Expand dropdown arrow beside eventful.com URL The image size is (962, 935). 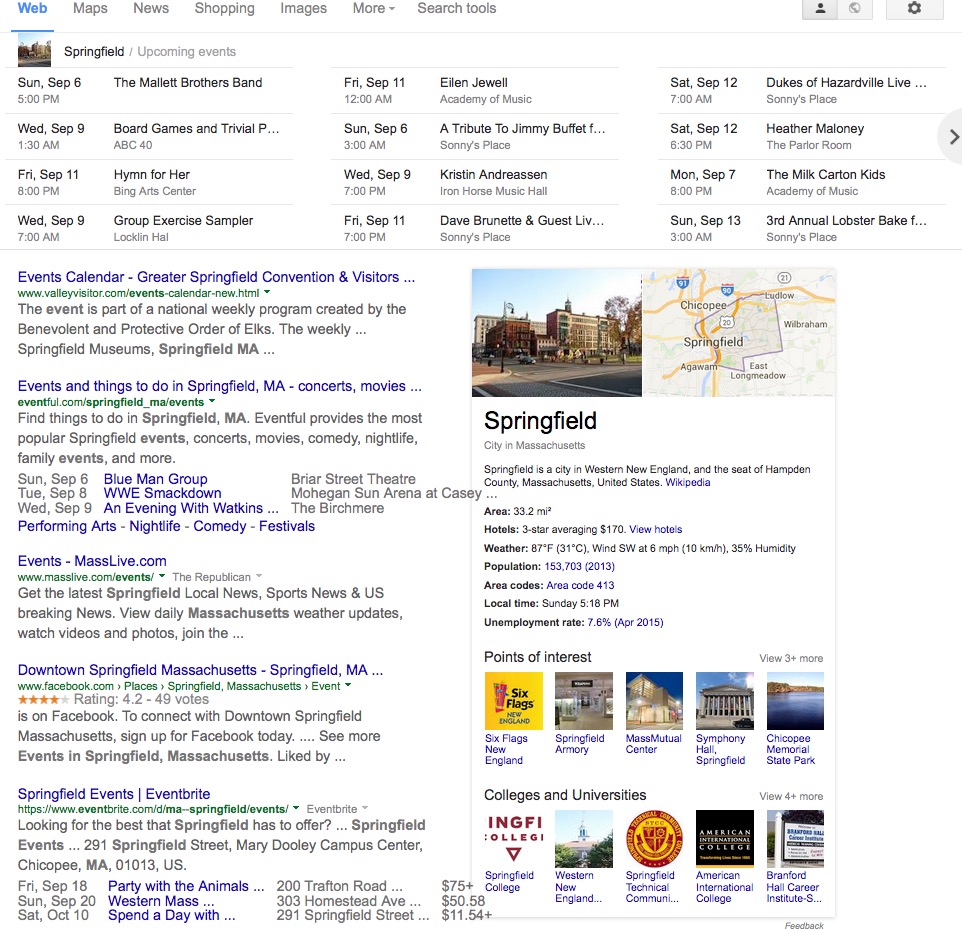212,401
